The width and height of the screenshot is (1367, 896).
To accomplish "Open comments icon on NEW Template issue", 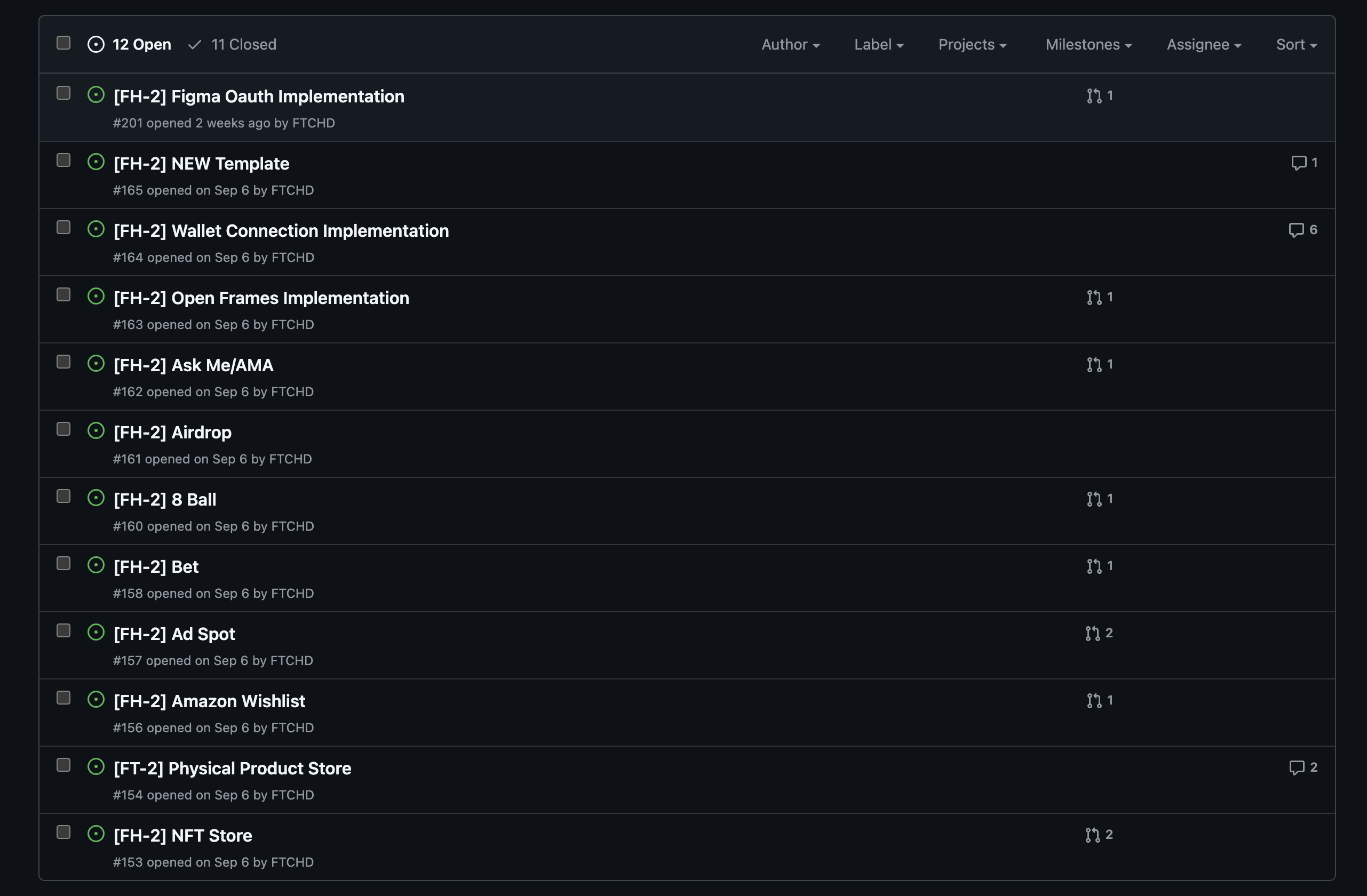I will [x=1299, y=163].
